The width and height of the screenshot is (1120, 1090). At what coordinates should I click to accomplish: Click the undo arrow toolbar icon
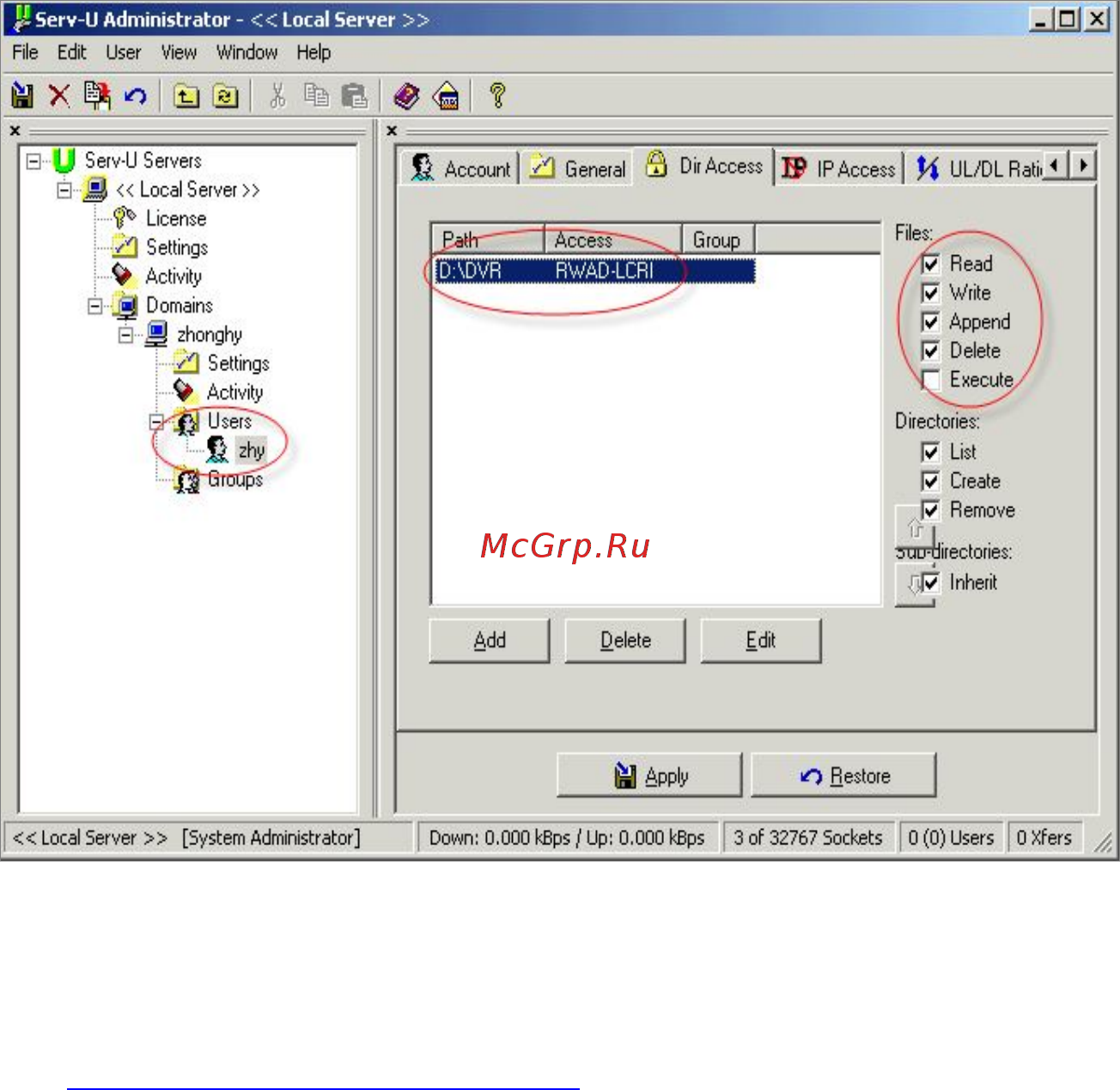click(136, 95)
